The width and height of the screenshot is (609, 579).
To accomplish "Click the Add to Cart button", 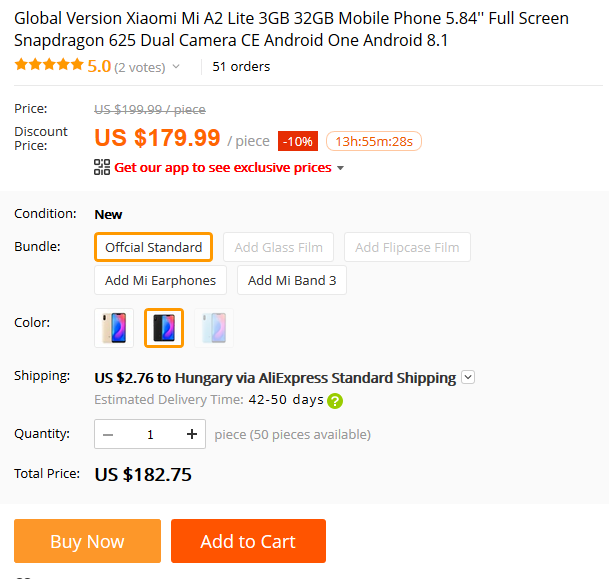I will (248, 541).
